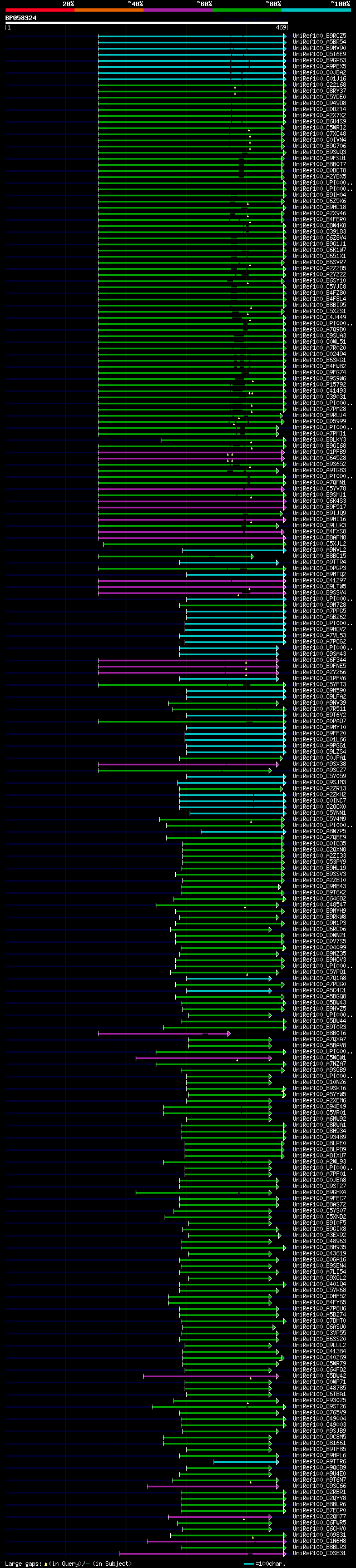Select the UniRef100_Q651X1 label
Viewport: 356px width, 1568px height.
point(319,256)
